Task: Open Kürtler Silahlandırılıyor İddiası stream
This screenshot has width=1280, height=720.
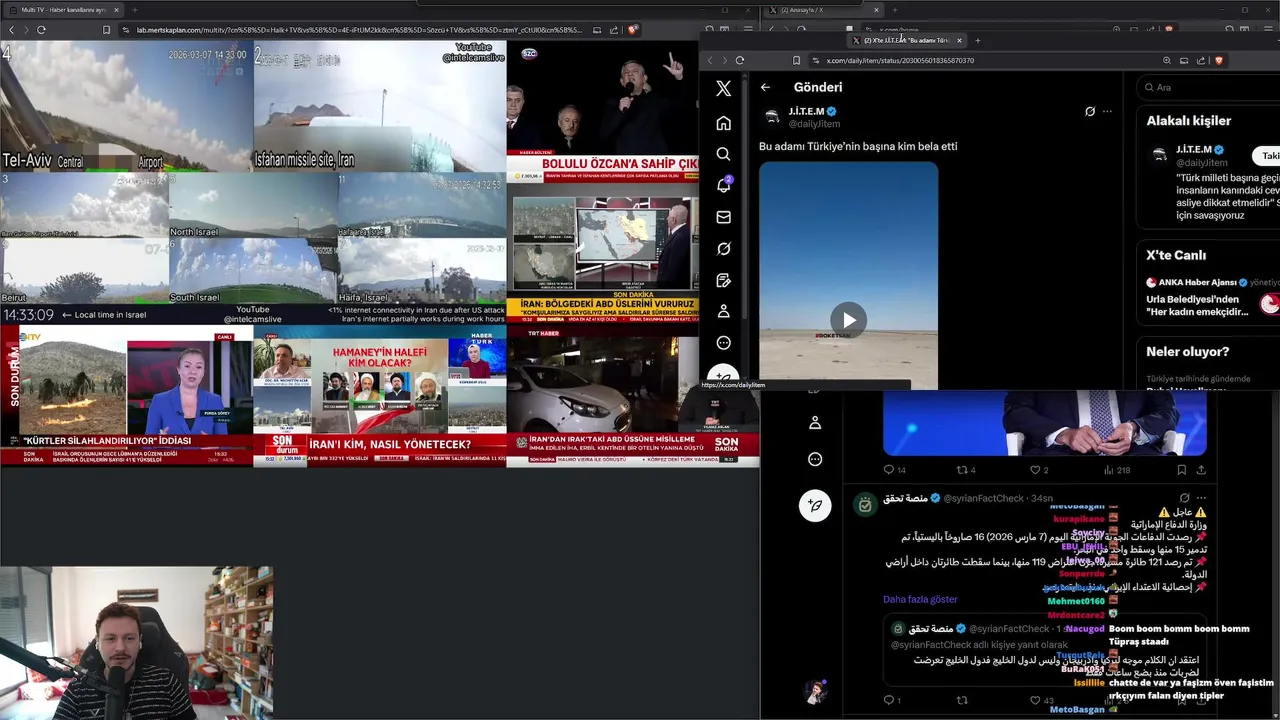Action: [126, 396]
